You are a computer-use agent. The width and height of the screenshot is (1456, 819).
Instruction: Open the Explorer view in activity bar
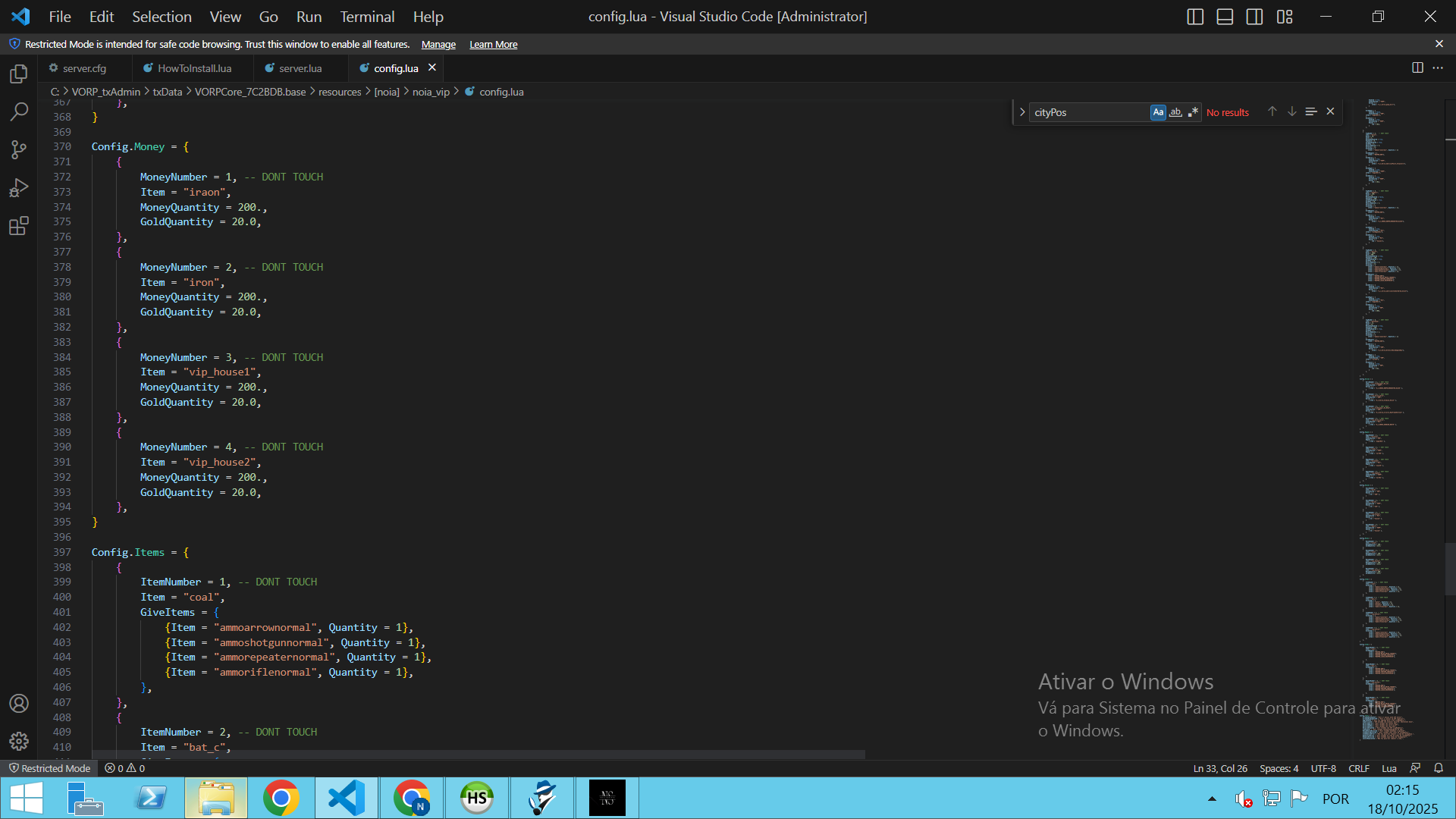[19, 74]
